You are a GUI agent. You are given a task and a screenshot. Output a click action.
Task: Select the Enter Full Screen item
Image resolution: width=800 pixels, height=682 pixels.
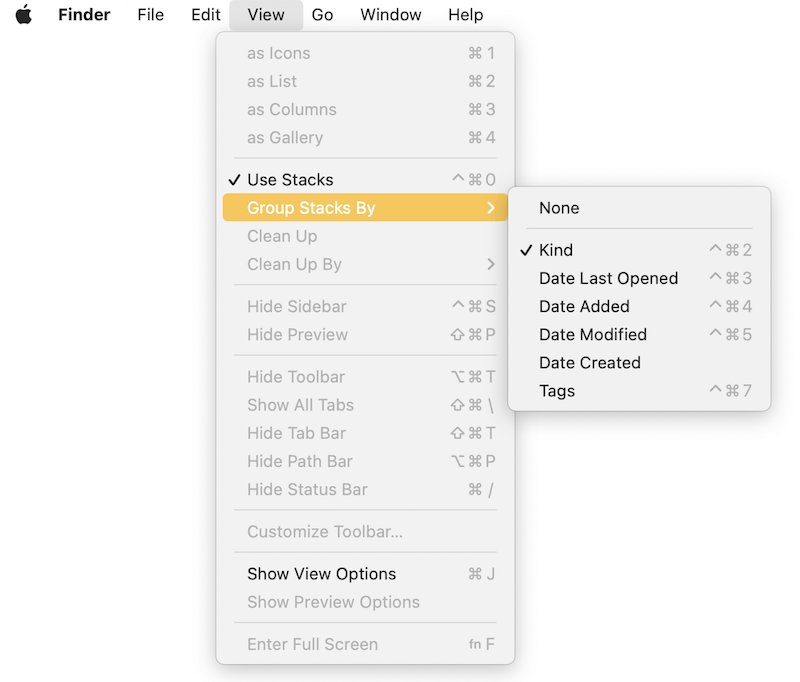pos(312,644)
